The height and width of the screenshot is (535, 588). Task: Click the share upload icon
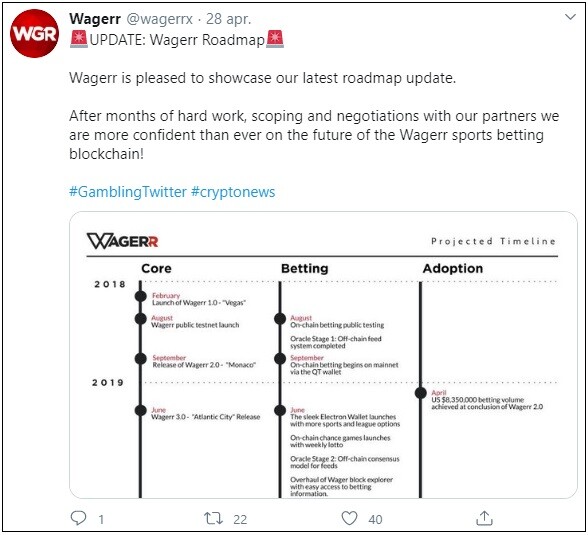click(484, 518)
